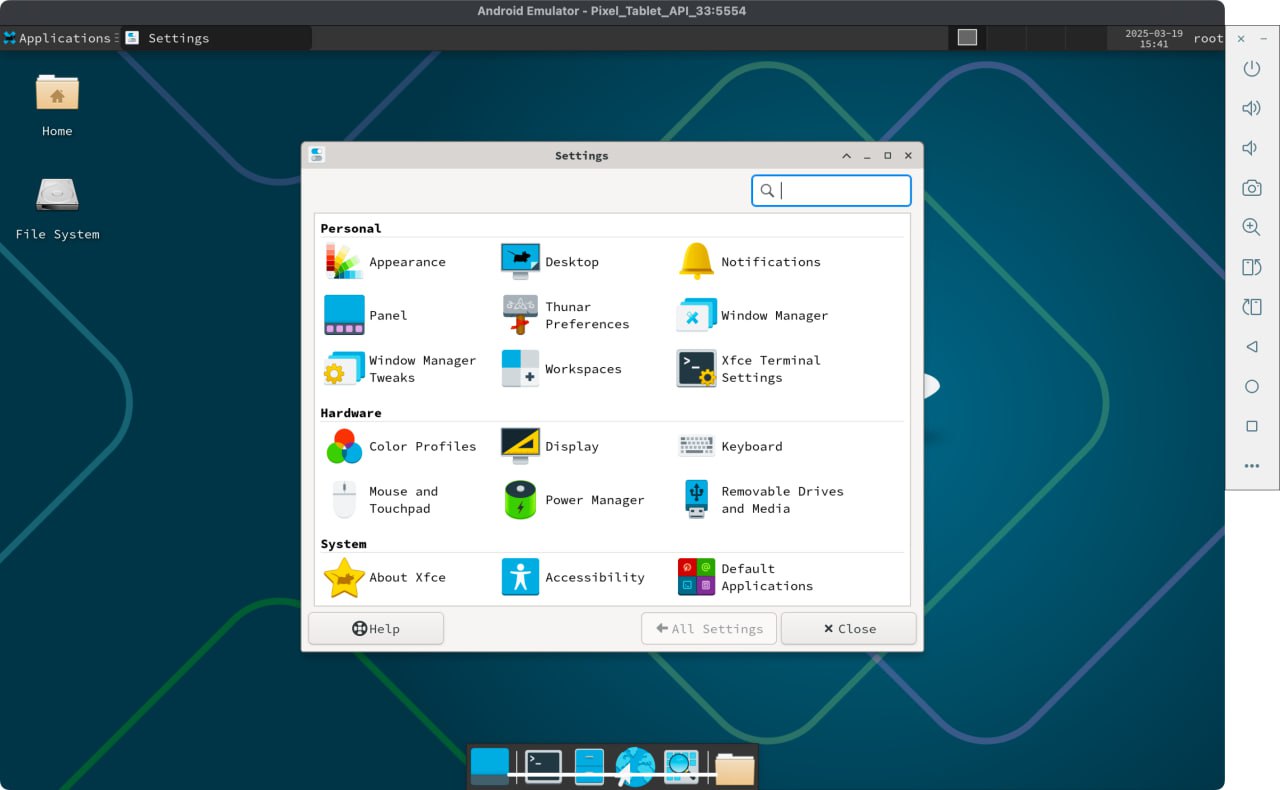The height and width of the screenshot is (790, 1280).
Task: Open Keyboard settings
Action: 697,446
